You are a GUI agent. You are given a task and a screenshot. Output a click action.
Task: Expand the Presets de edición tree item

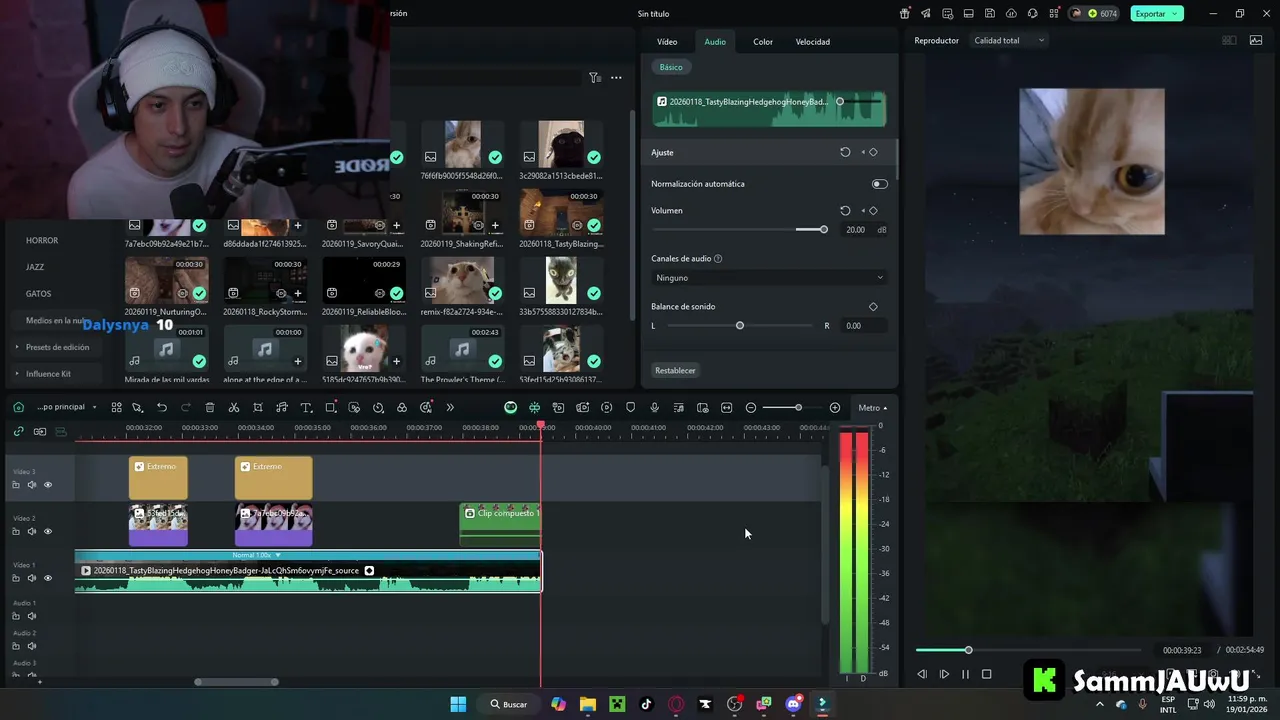pos(57,347)
